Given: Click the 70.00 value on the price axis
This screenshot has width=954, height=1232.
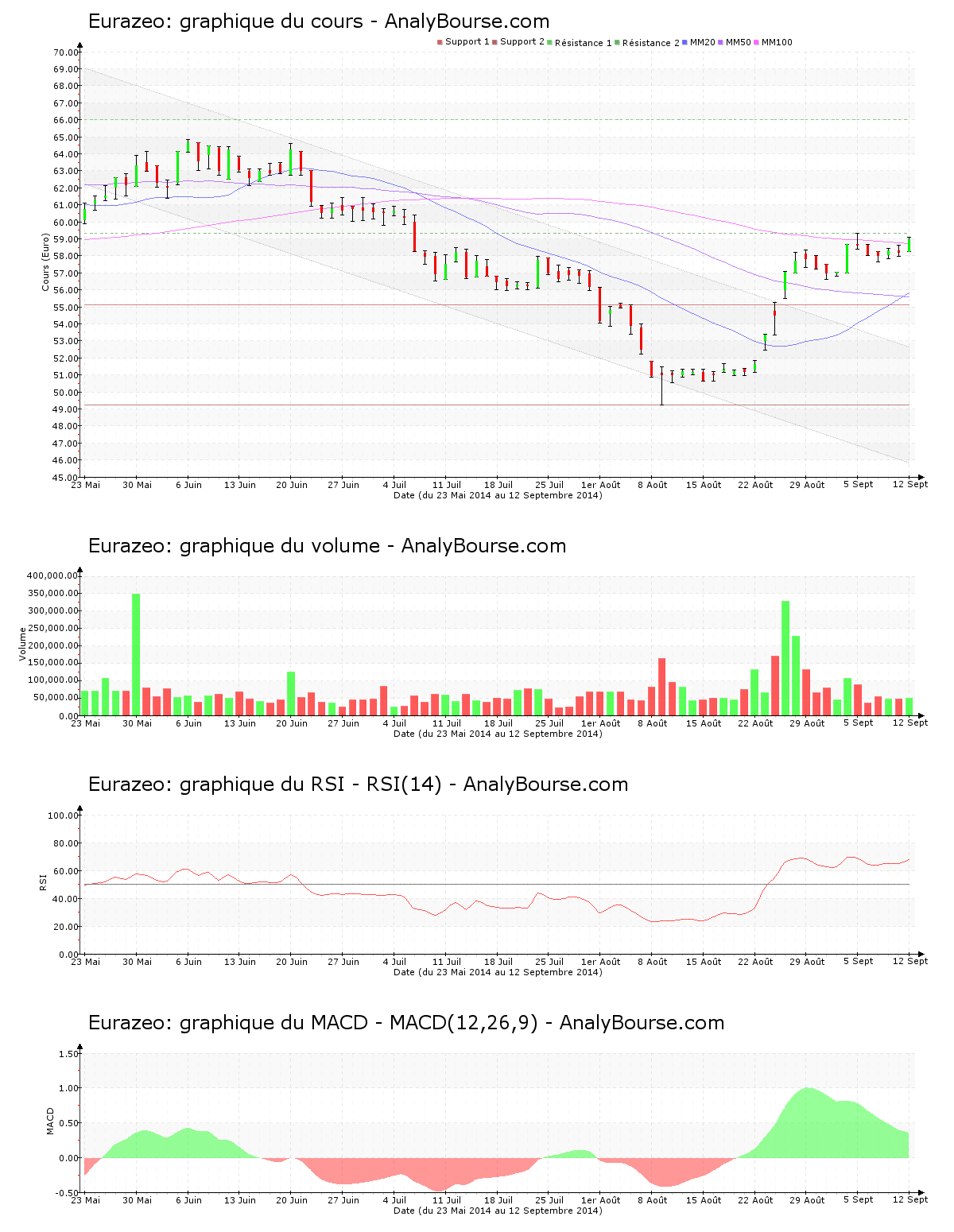Looking at the screenshot, I should point(66,52).
